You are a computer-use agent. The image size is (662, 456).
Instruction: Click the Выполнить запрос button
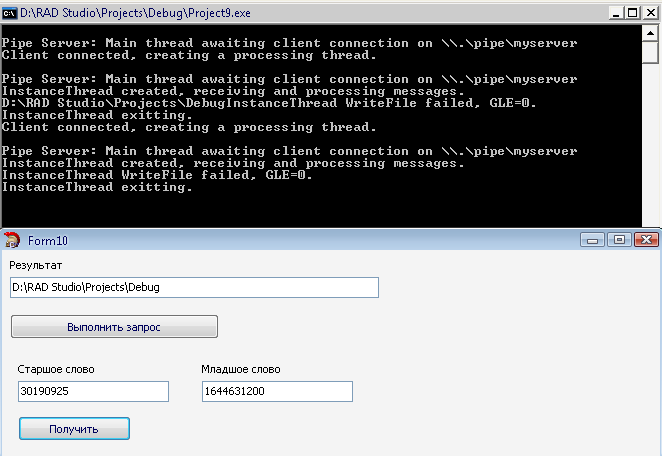[x=114, y=326]
